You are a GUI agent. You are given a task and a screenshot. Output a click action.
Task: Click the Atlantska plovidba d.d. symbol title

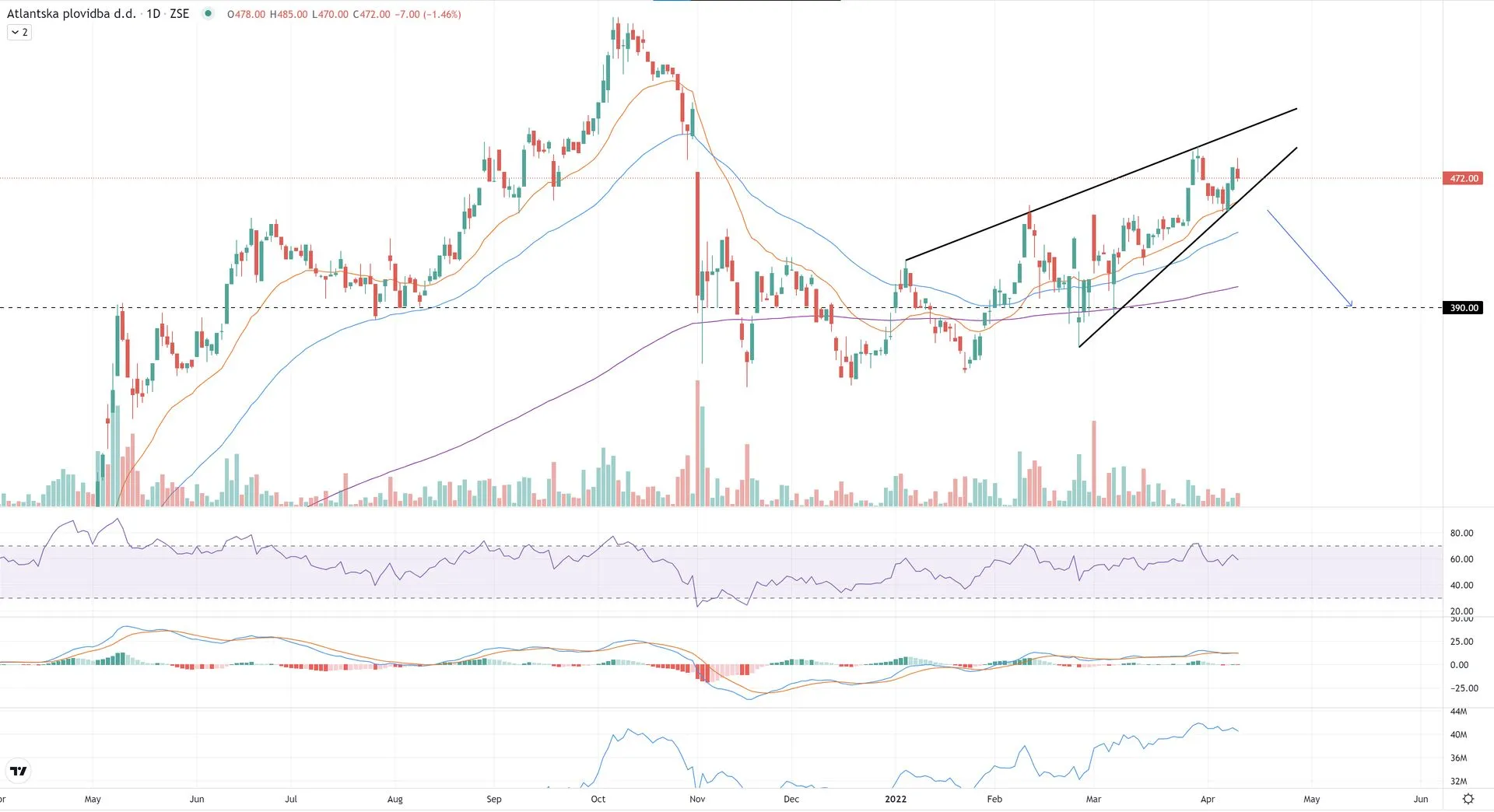[x=71, y=14]
